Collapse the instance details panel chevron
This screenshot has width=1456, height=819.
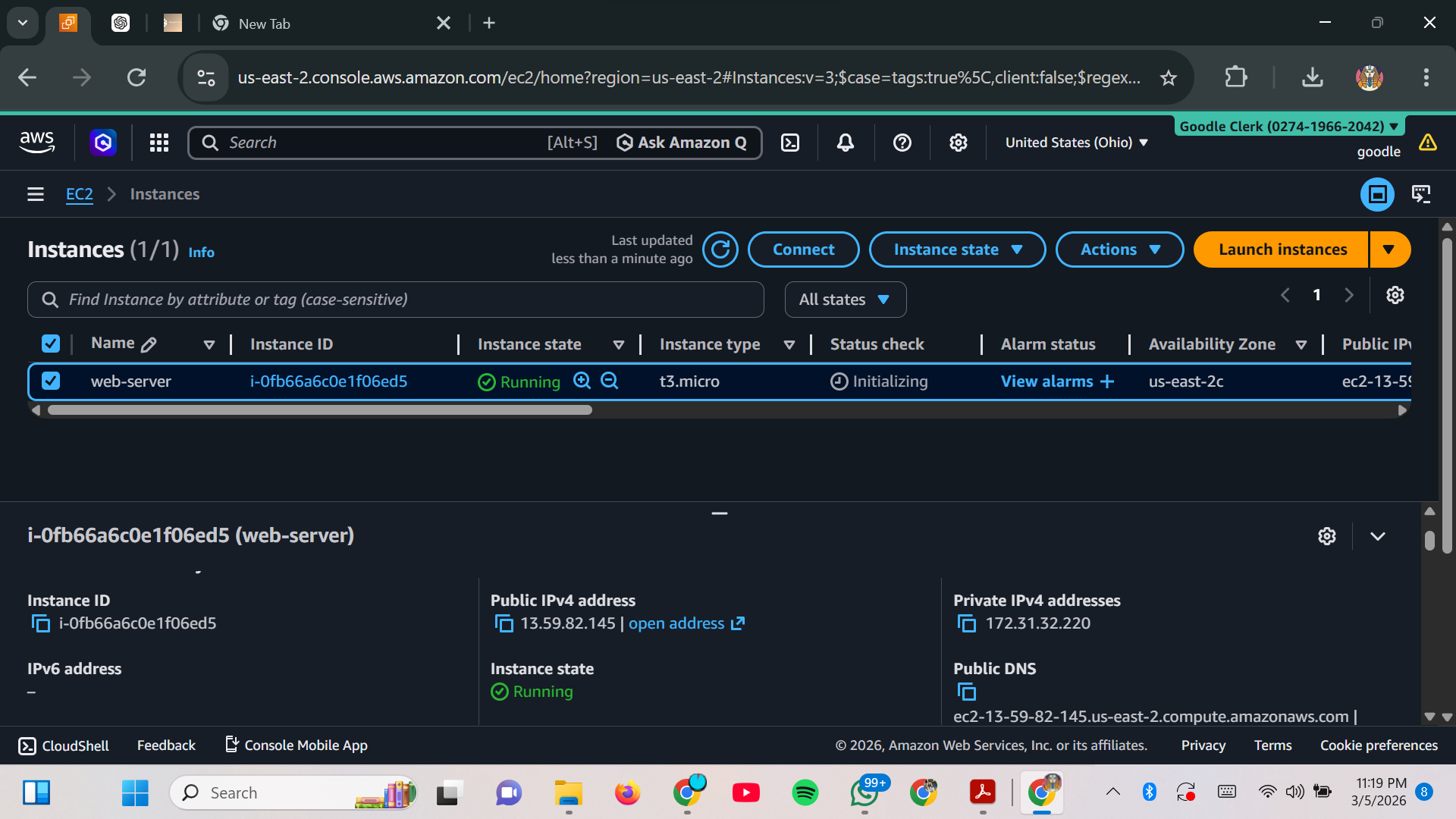pyautogui.click(x=1378, y=536)
